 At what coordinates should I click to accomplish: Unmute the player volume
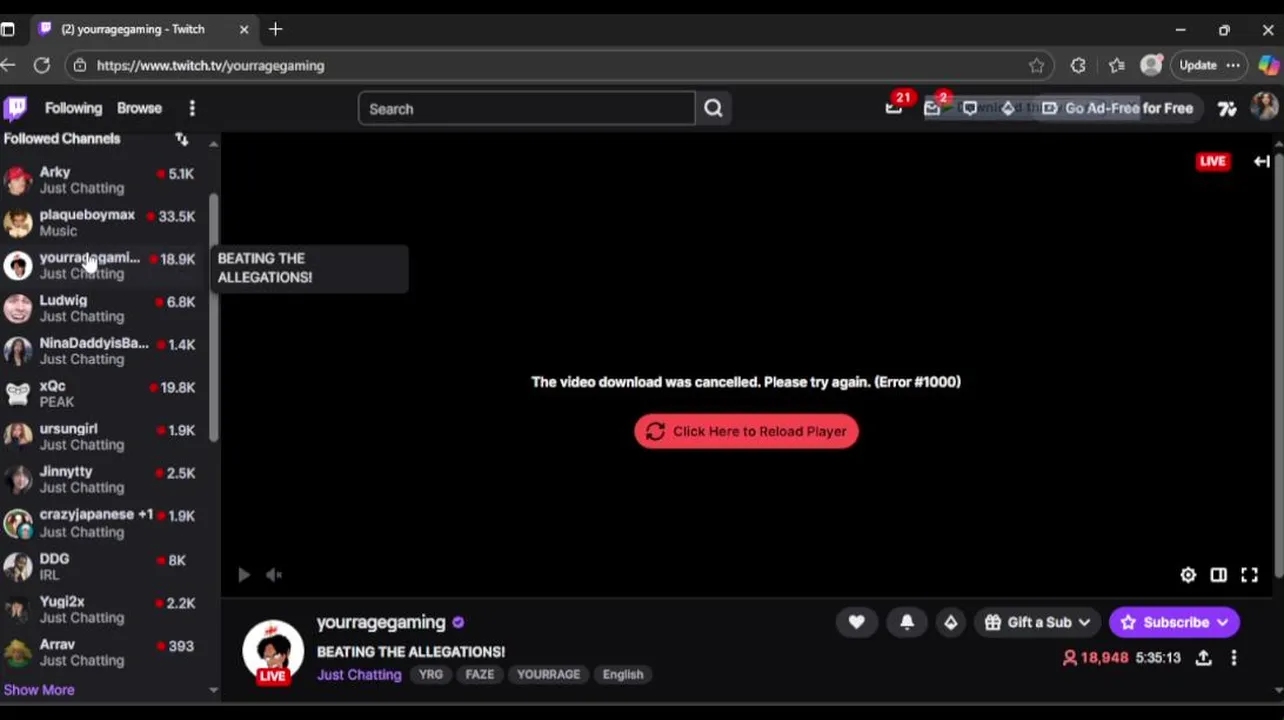coord(273,574)
